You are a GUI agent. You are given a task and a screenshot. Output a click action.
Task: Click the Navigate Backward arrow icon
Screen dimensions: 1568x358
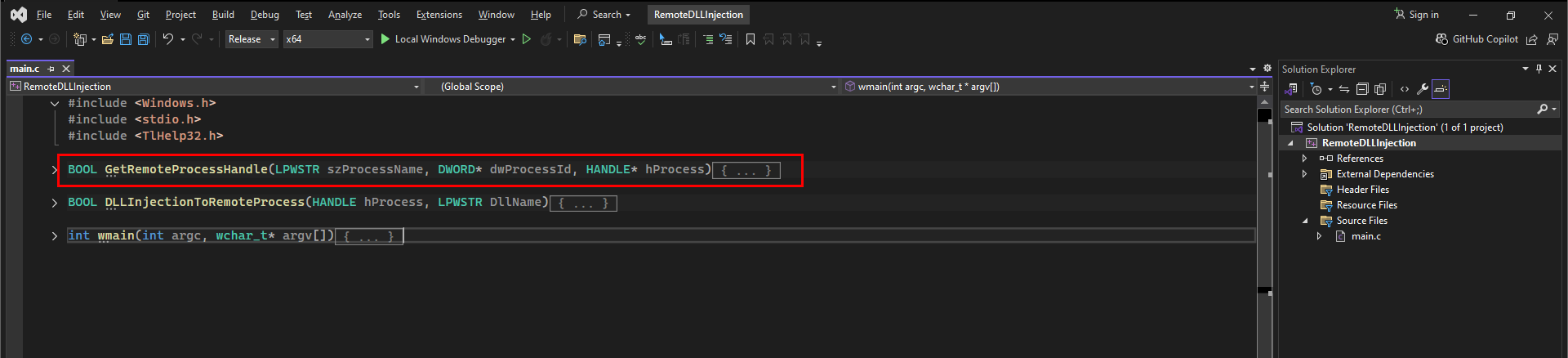26,39
